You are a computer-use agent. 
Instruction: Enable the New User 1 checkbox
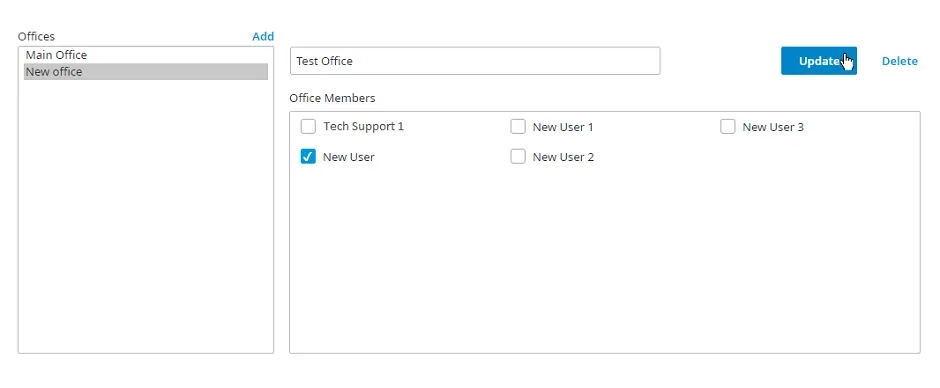pyautogui.click(x=518, y=127)
